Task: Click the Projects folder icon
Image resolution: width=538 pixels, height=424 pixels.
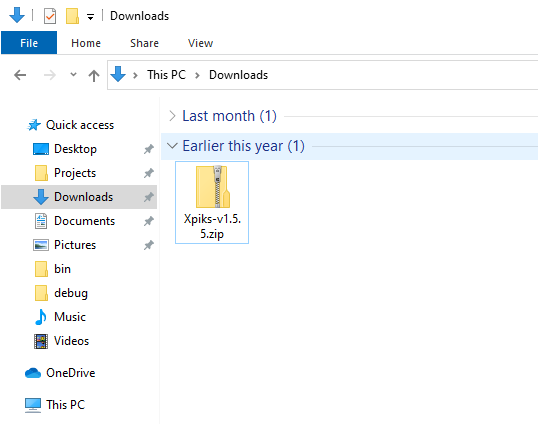Action: [x=41, y=173]
